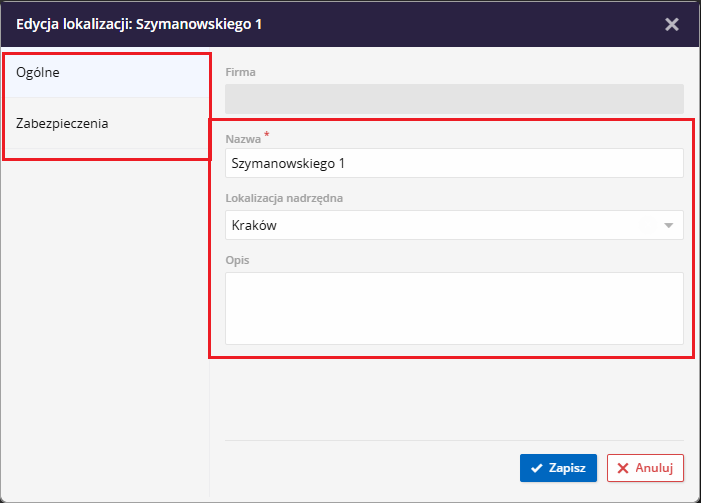Screen dimensions: 701x503
Task: Expand the Lokalizacja nadrzędna dropdown arrow
Action: 668,225
